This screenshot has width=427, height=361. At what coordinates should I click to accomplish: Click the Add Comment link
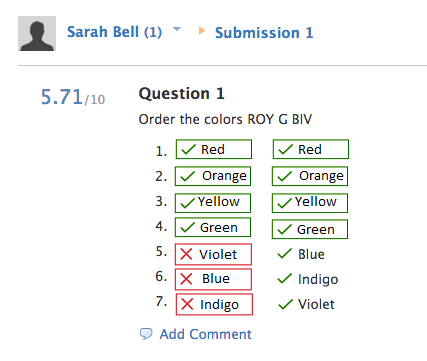click(x=206, y=334)
